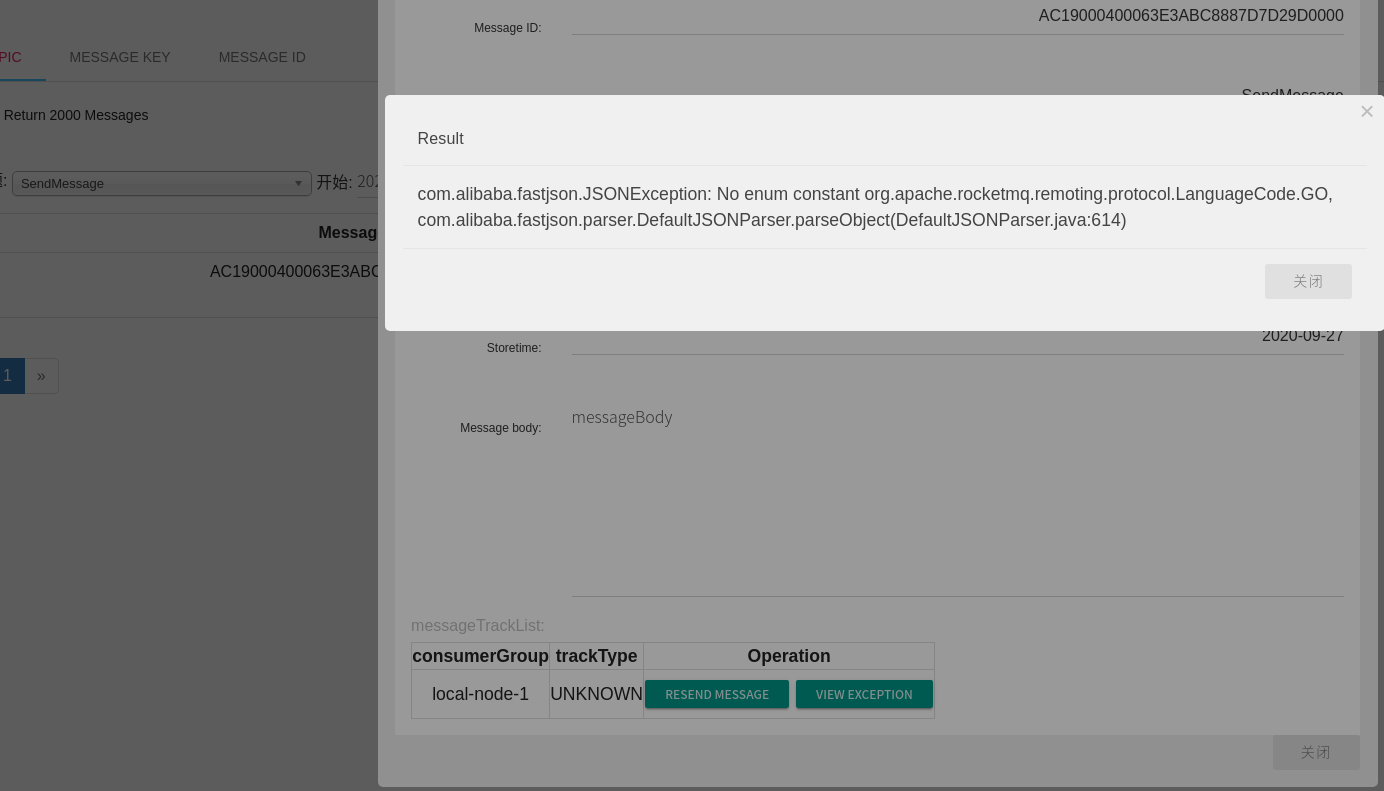Image resolution: width=1384 pixels, height=791 pixels.
Task: Click the Operation column header
Action: (789, 656)
